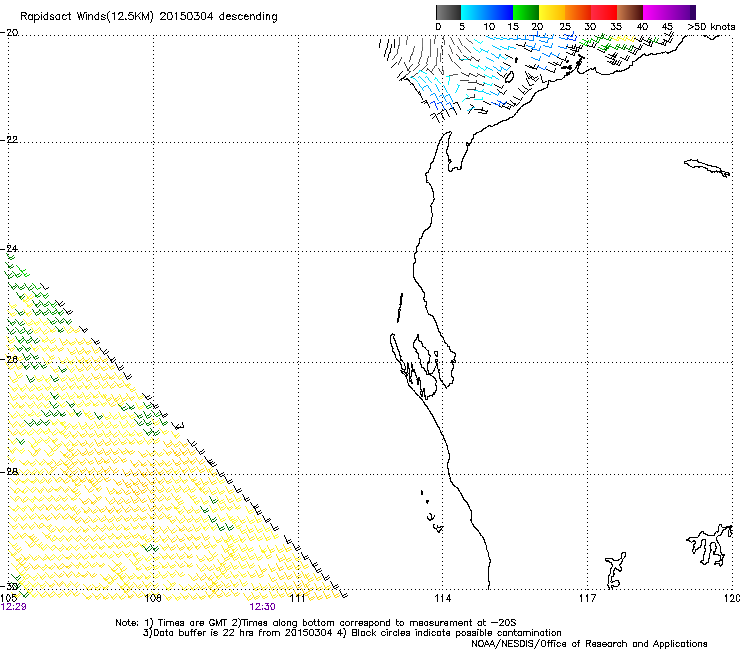
Task: Click the '15' legend scale label
Action: point(513,26)
